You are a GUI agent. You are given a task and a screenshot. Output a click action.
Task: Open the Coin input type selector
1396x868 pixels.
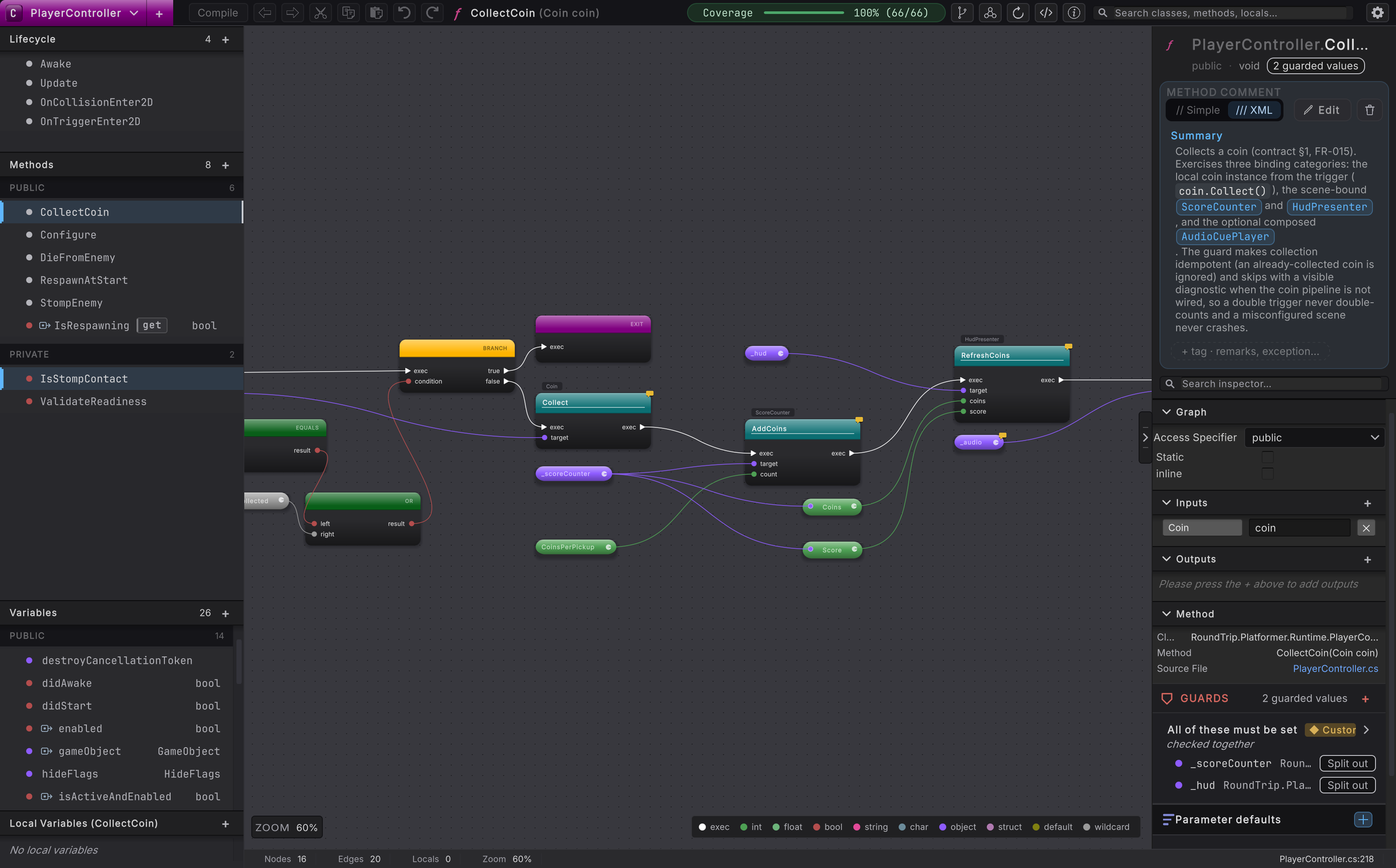pos(1202,528)
